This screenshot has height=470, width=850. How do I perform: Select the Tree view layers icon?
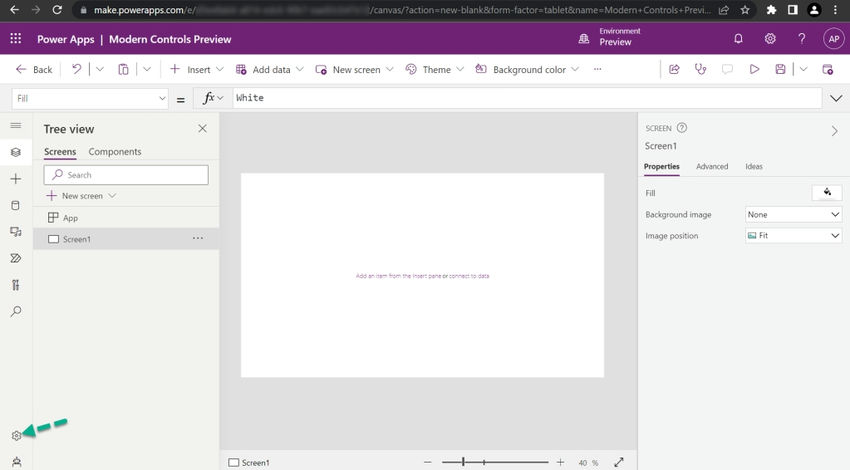click(16, 152)
